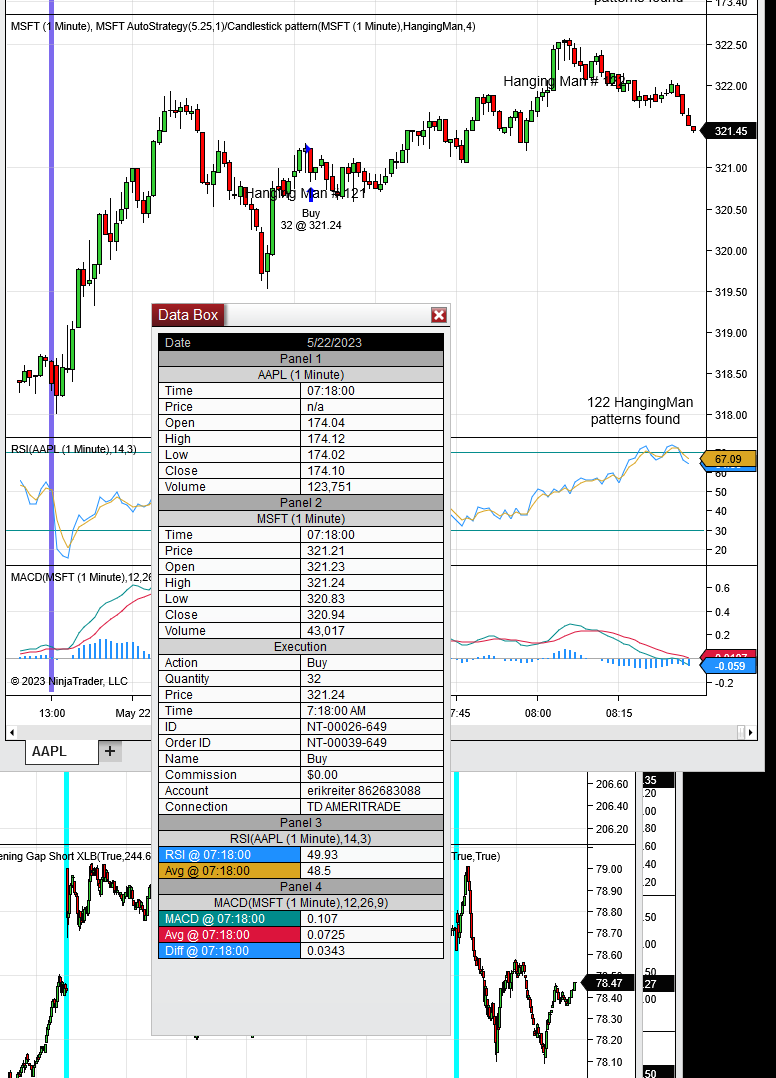776x1078 pixels.
Task: Click the red Avg @ 07:18:00 label
Action: tap(230, 934)
